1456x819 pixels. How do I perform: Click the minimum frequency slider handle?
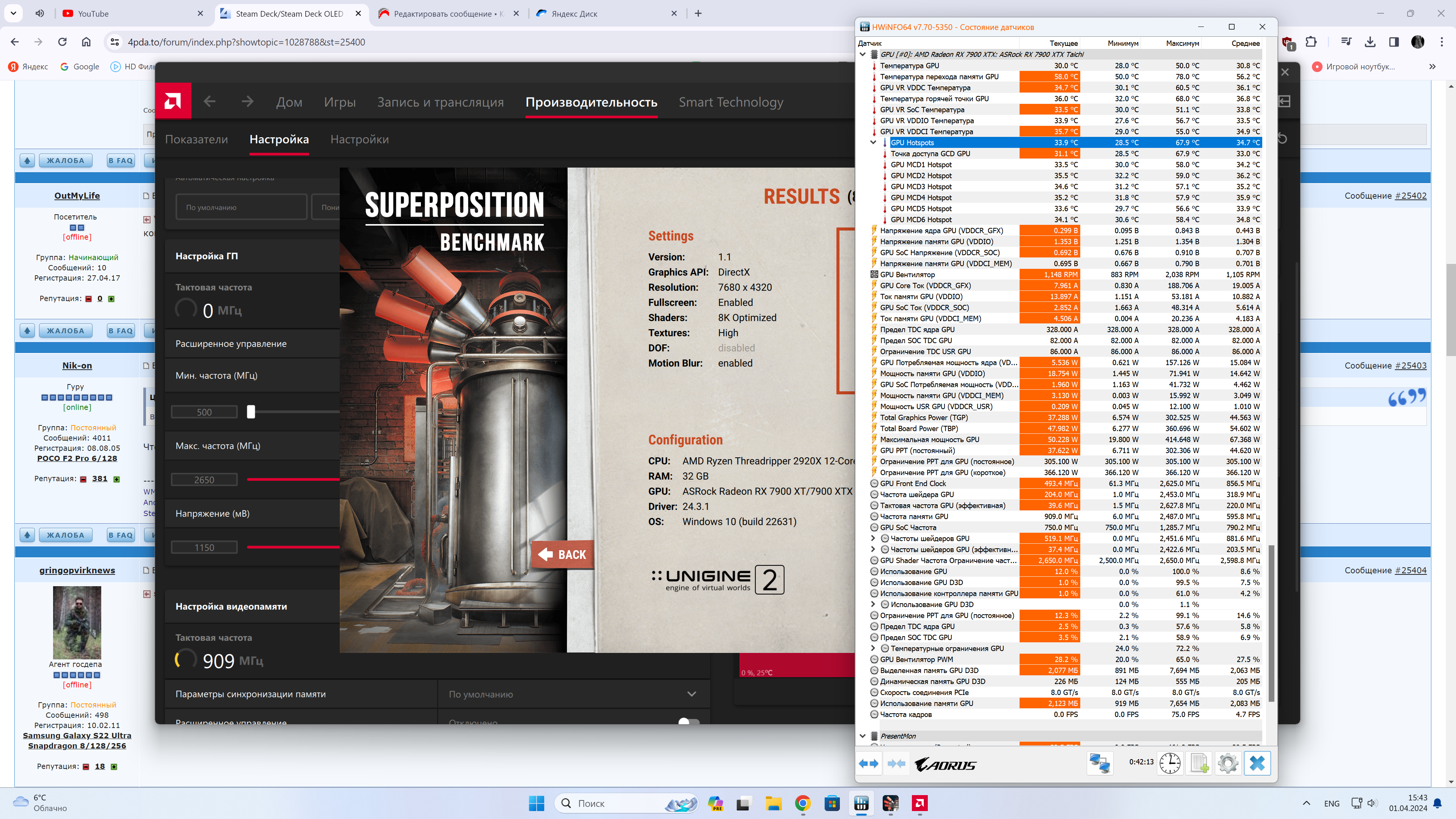251,412
